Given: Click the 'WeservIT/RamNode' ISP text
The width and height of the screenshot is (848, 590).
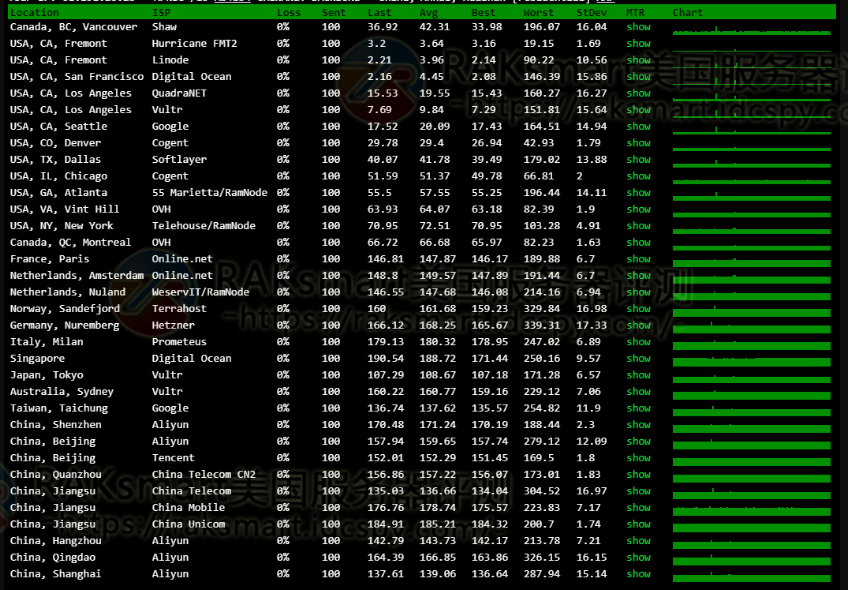Looking at the screenshot, I should 200,292.
